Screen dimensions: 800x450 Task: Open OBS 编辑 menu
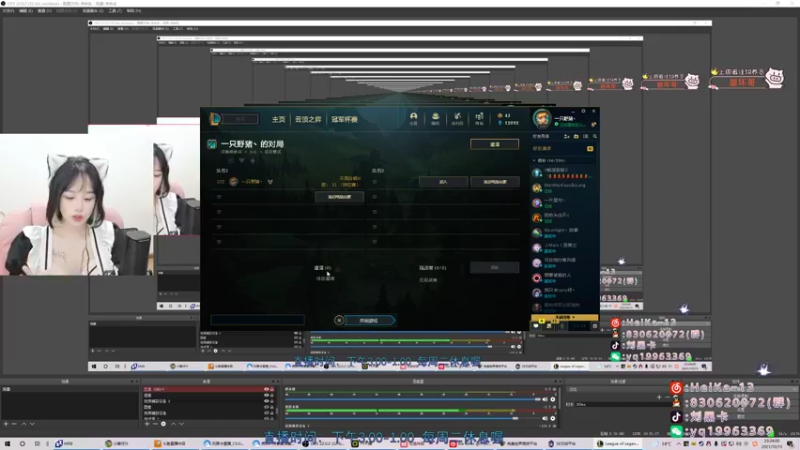[x=26, y=11]
